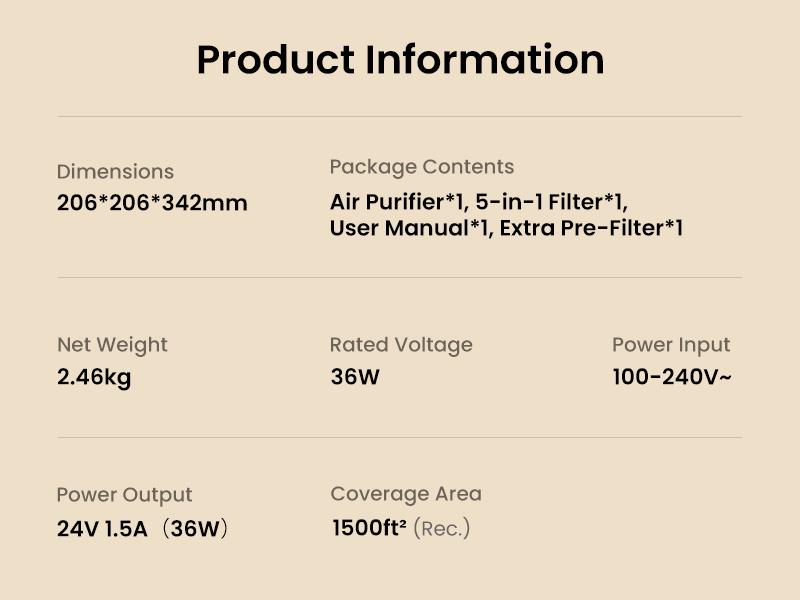The height and width of the screenshot is (600, 800).
Task: Click the Product Information heading
Action: pyautogui.click(x=400, y=60)
